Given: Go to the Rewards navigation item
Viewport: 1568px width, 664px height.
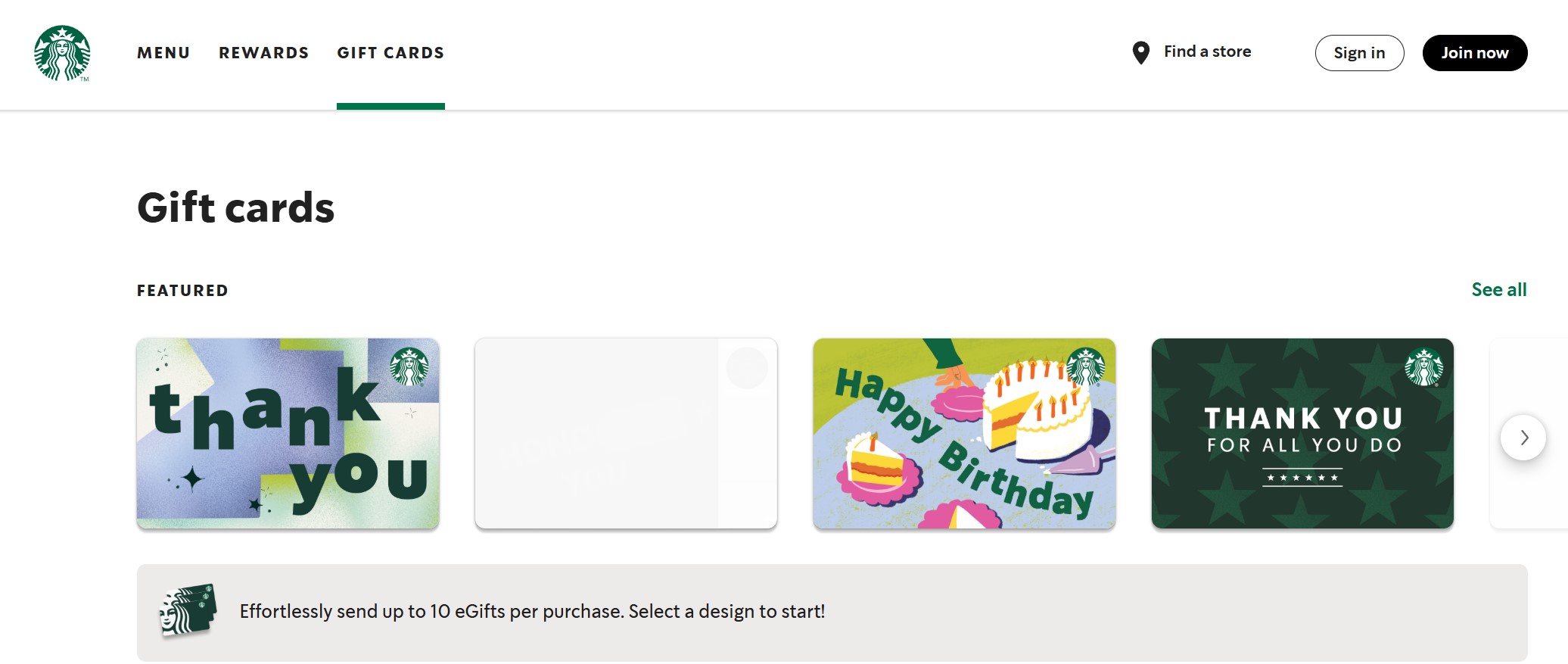Looking at the screenshot, I should tap(264, 53).
